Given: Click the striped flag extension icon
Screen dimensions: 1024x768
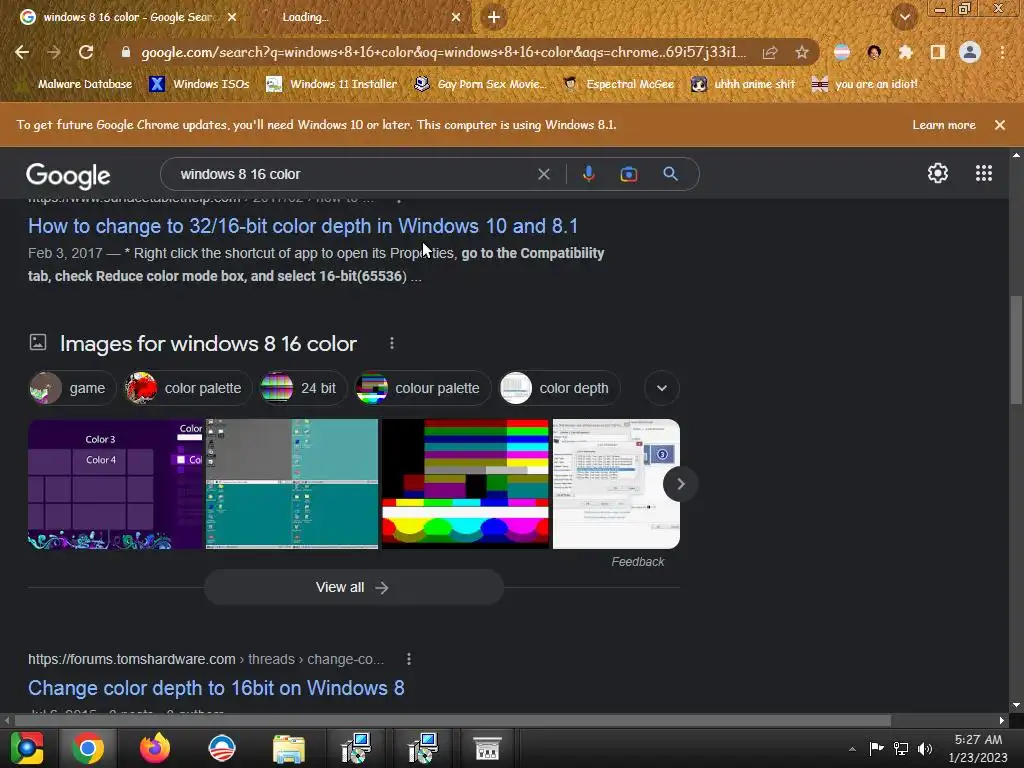Looking at the screenshot, I should (842, 52).
